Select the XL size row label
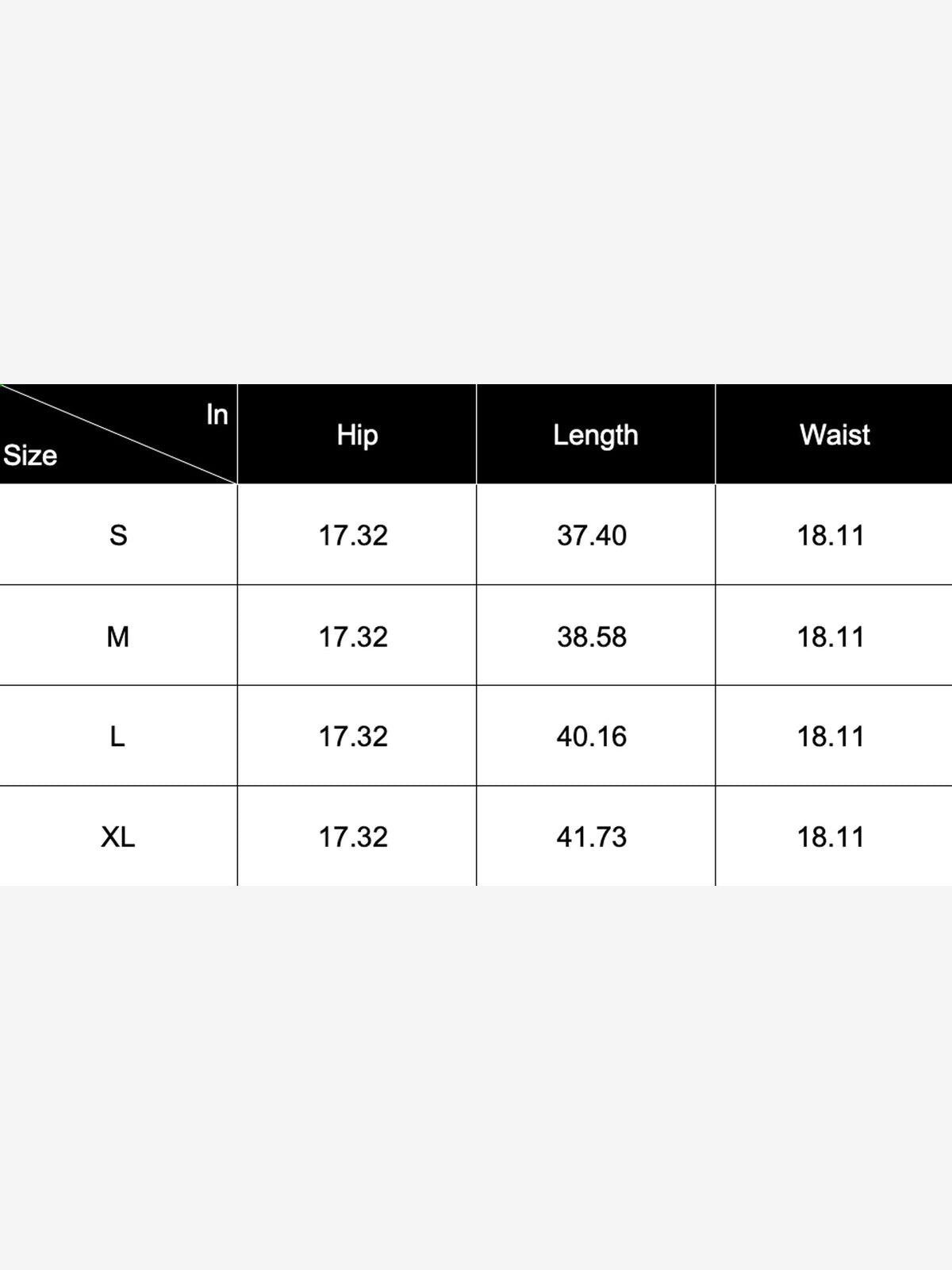This screenshot has width=952, height=1270. [x=118, y=837]
